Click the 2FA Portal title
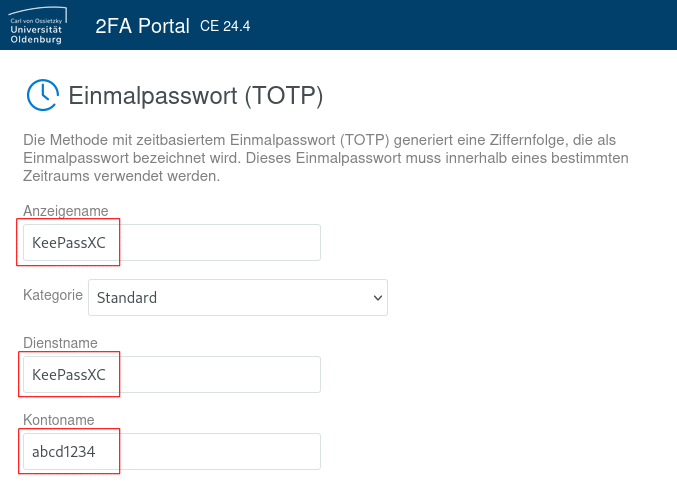The width and height of the screenshot is (677, 485). click(142, 26)
